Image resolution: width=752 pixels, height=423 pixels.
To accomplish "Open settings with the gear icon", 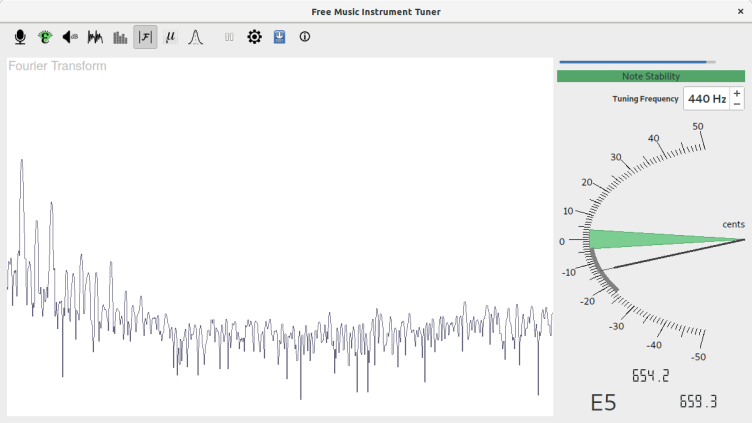I will 254,37.
